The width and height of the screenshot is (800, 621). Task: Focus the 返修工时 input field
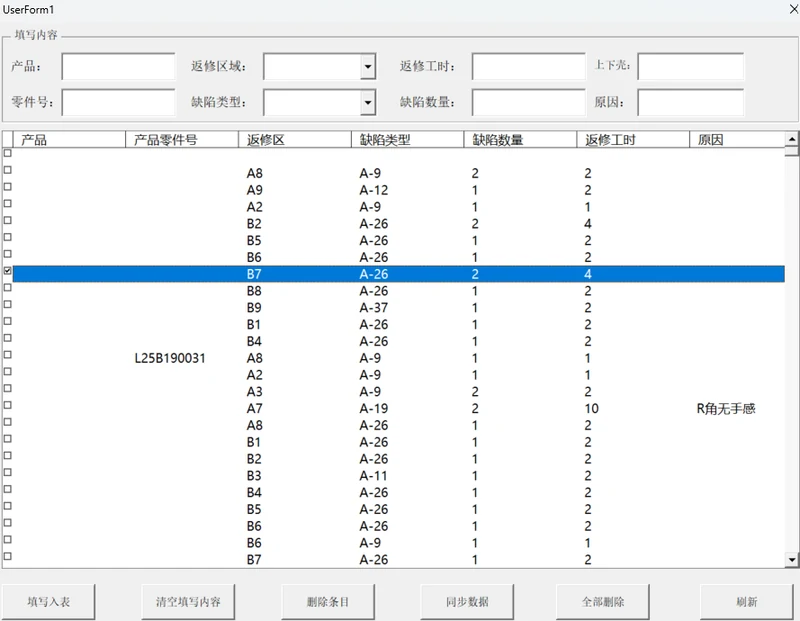click(x=529, y=66)
